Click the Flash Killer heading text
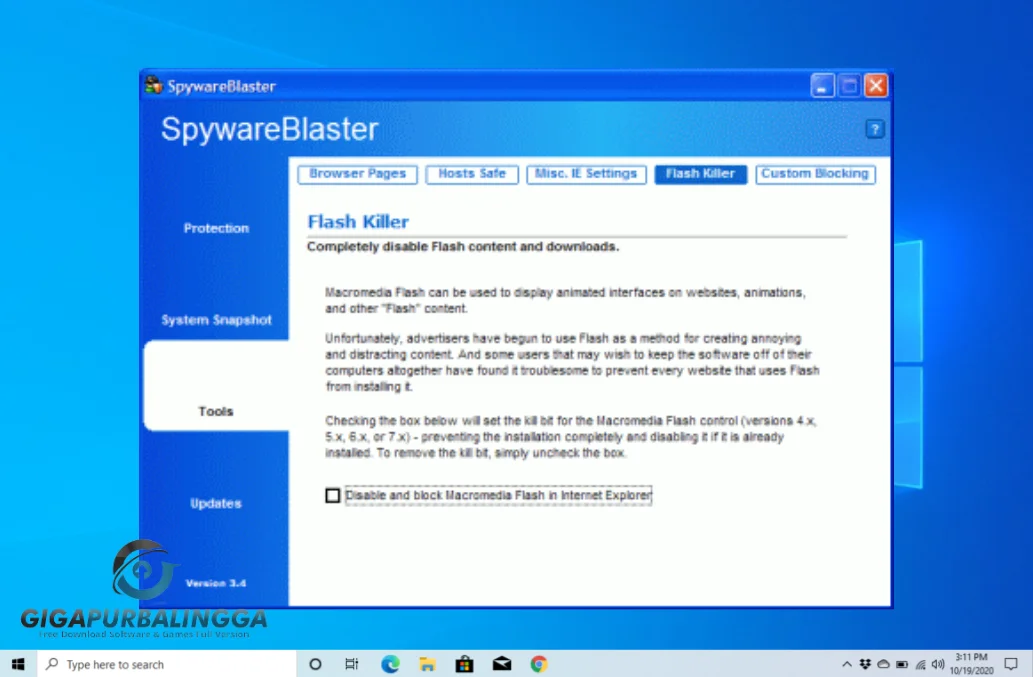Viewport: 1033px width, 677px height. (358, 222)
